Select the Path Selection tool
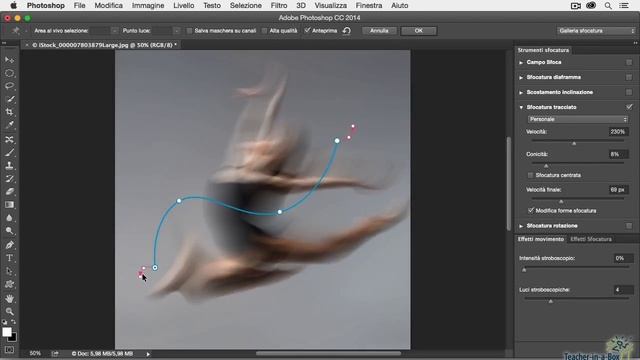Image resolution: width=640 pixels, height=360 pixels. pyautogui.click(x=9, y=271)
